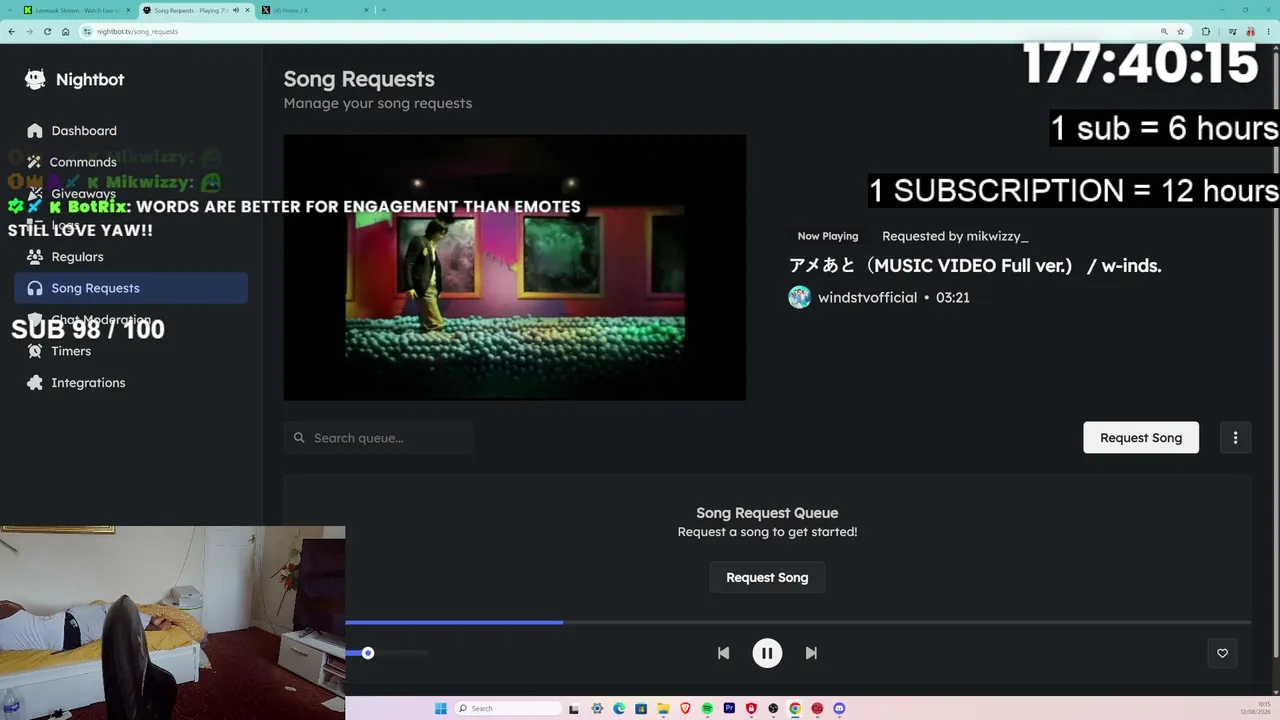Close the Song Requests browser tab

coord(247,10)
